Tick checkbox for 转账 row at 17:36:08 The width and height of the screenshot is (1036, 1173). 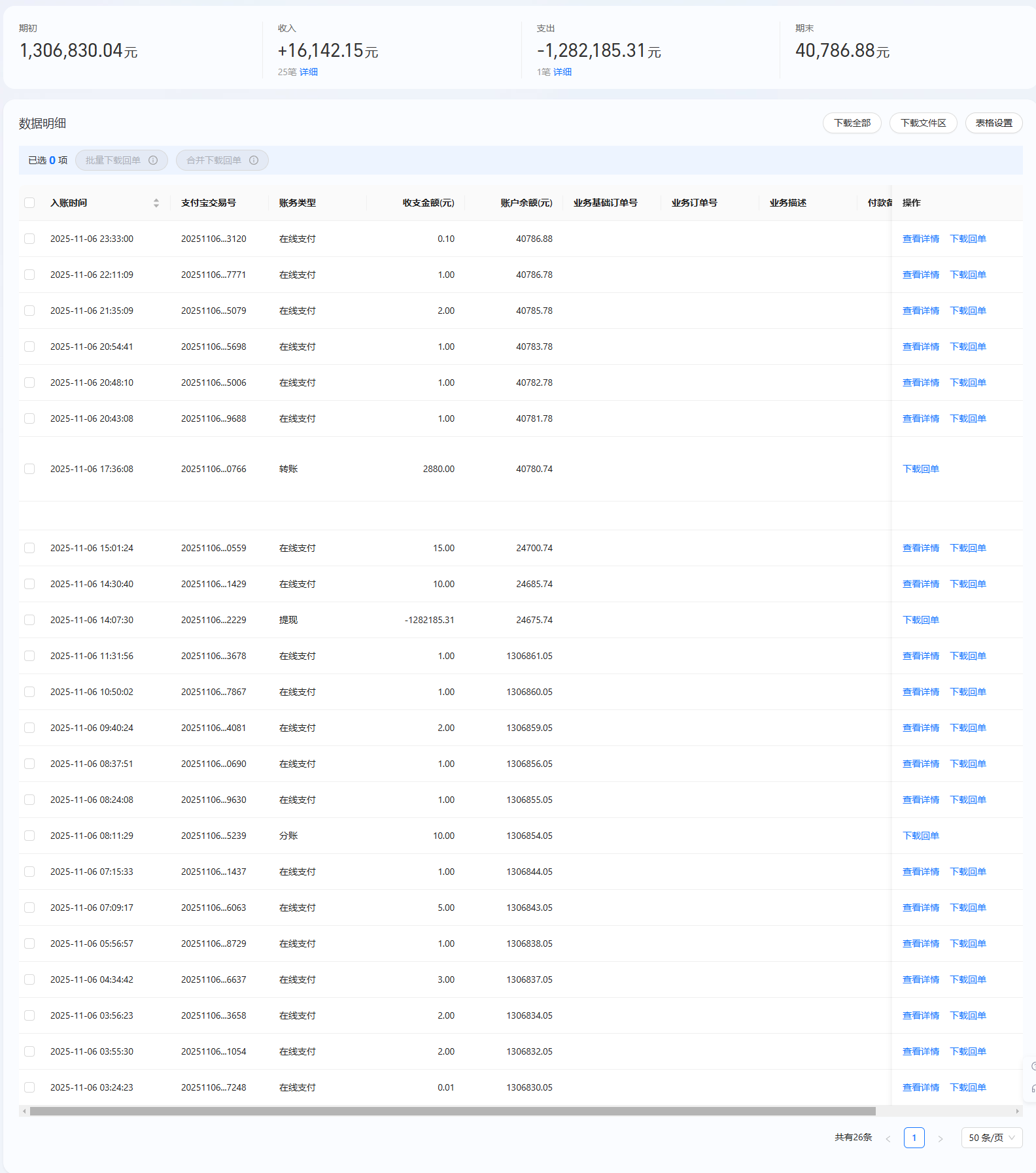tap(29, 469)
